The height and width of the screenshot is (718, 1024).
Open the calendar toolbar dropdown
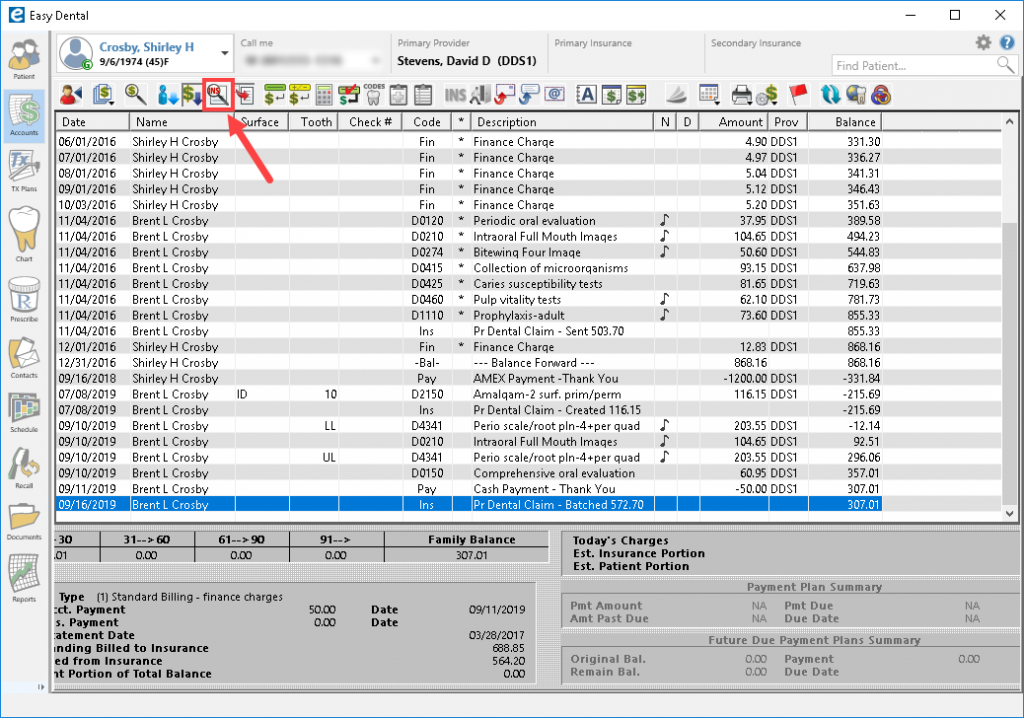coord(709,95)
